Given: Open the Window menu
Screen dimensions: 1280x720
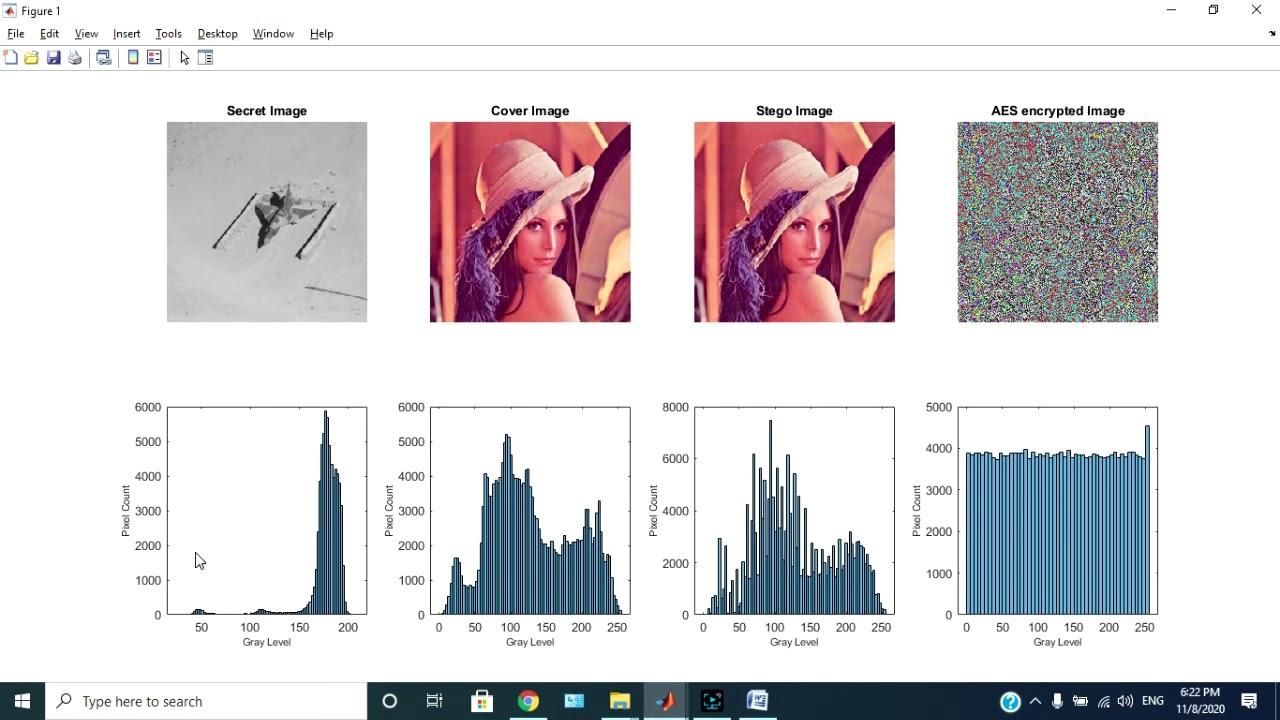Looking at the screenshot, I should (273, 34).
